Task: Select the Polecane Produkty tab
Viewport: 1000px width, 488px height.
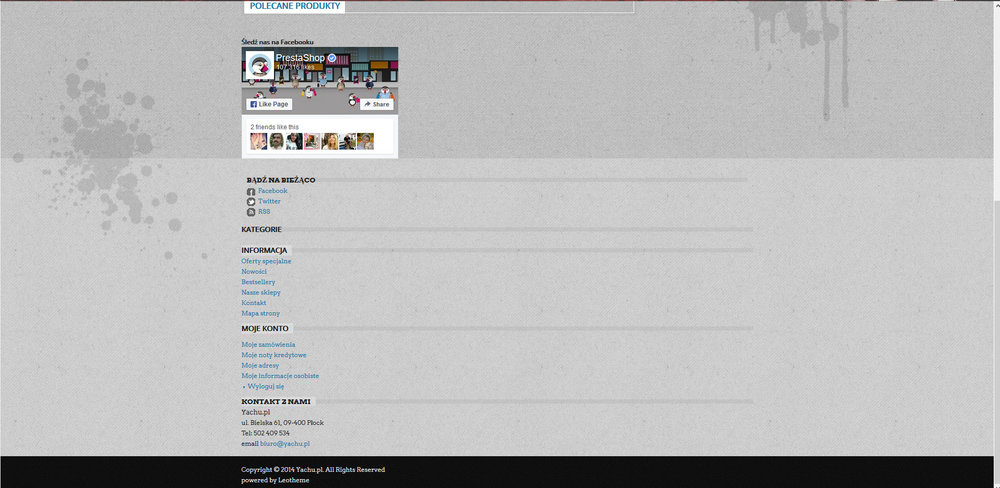Action: tap(294, 6)
